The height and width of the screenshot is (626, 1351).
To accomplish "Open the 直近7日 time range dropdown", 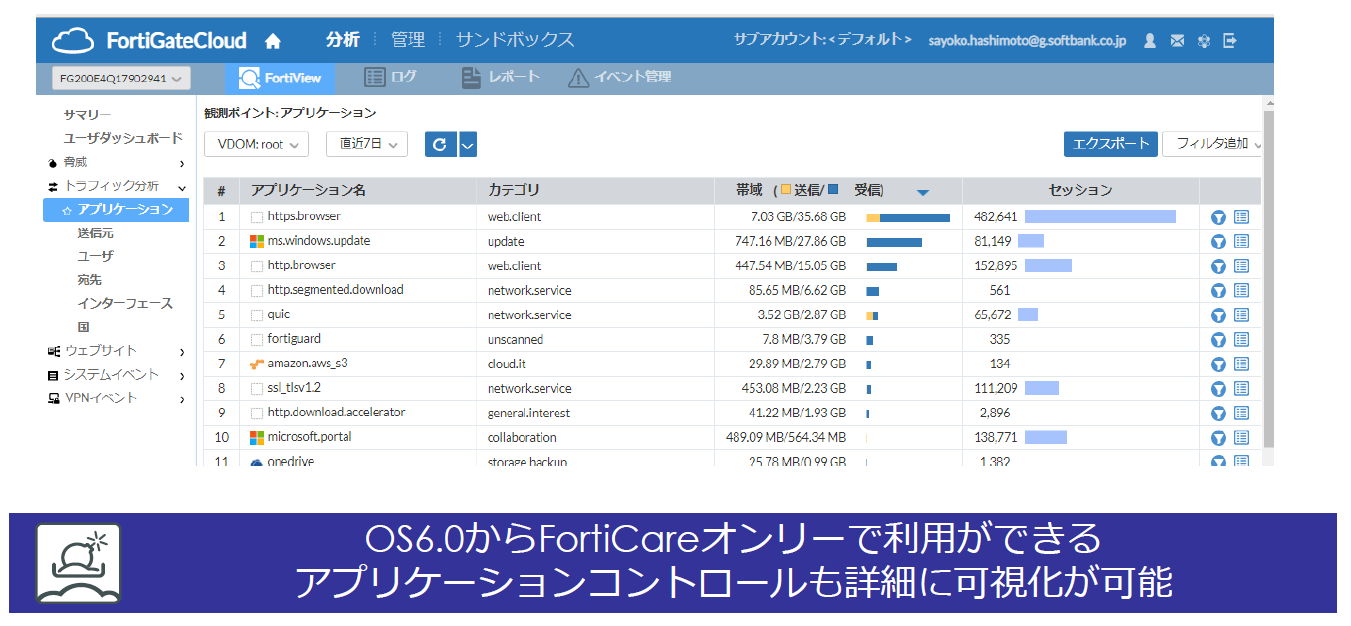I will pyautogui.click(x=367, y=144).
